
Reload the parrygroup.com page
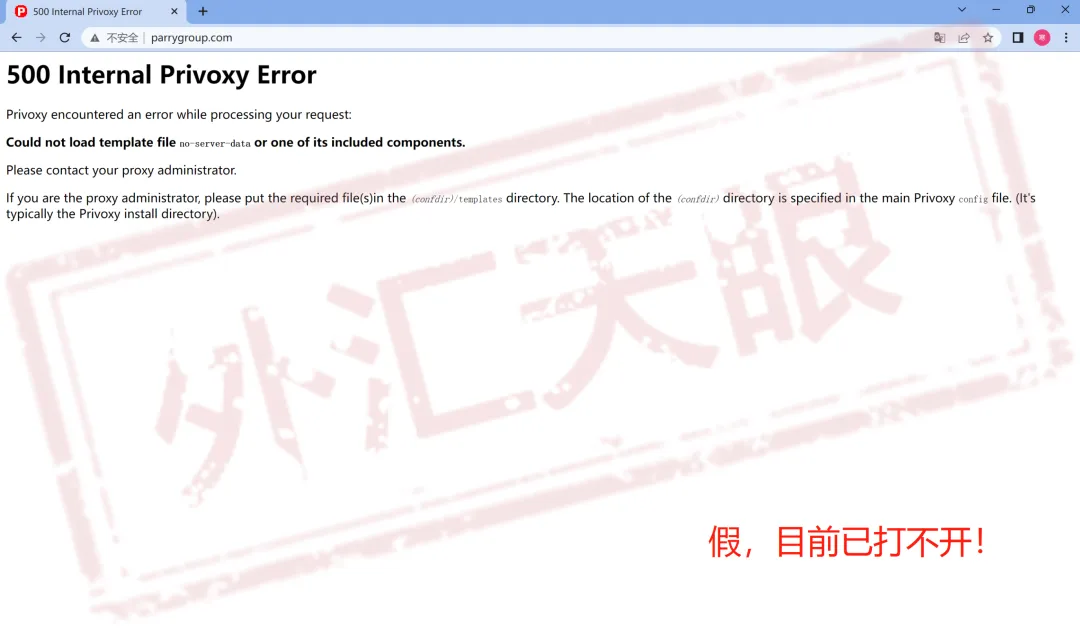65,38
